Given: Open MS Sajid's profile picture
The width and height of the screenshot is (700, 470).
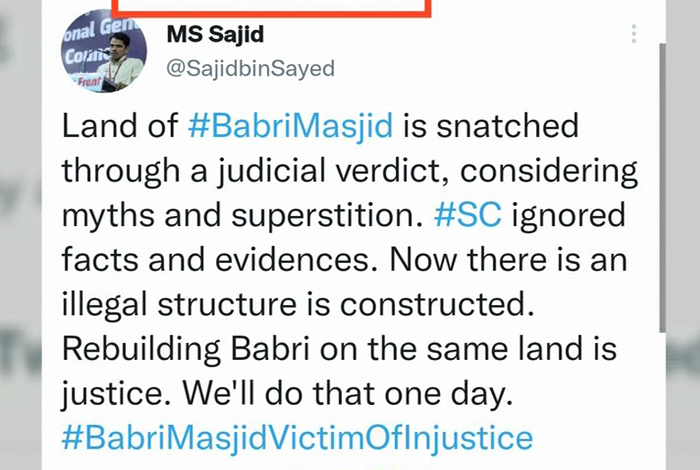Looking at the screenshot, I should coord(104,50).
